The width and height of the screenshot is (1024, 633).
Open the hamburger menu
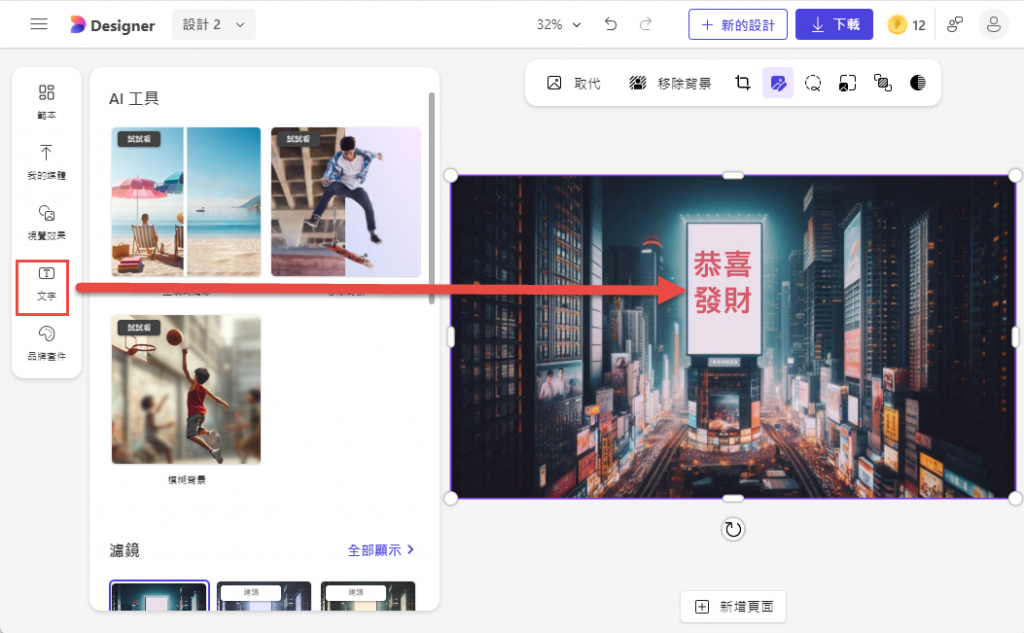[39, 24]
